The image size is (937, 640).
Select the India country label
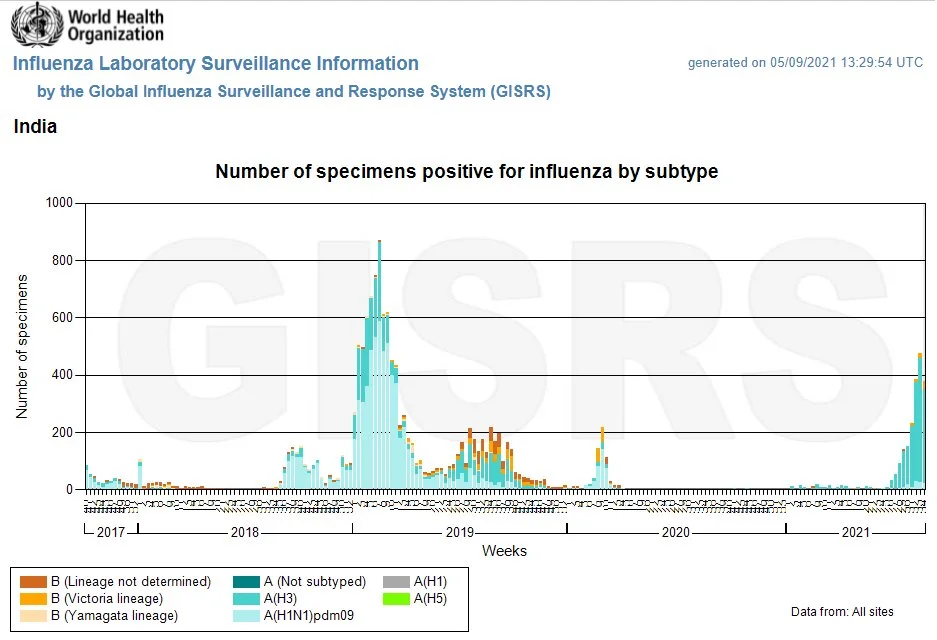coord(35,127)
